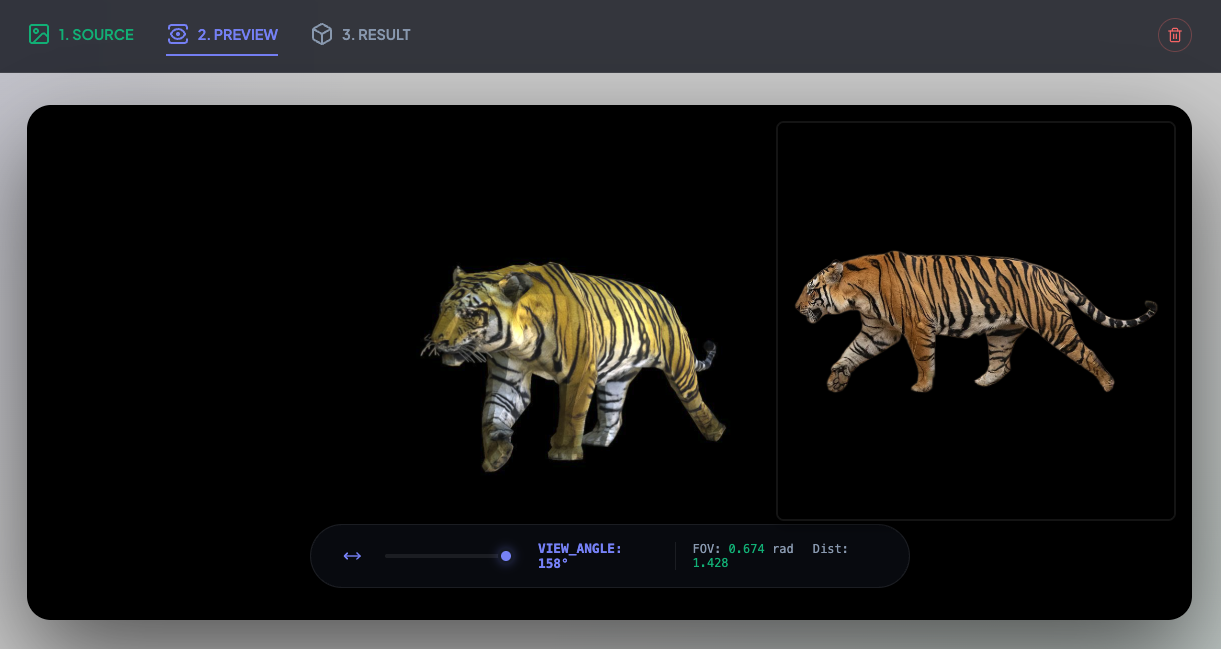The width and height of the screenshot is (1221, 649).
Task: Click the VIEW_ANGLE 158° readout
Action: [580, 556]
